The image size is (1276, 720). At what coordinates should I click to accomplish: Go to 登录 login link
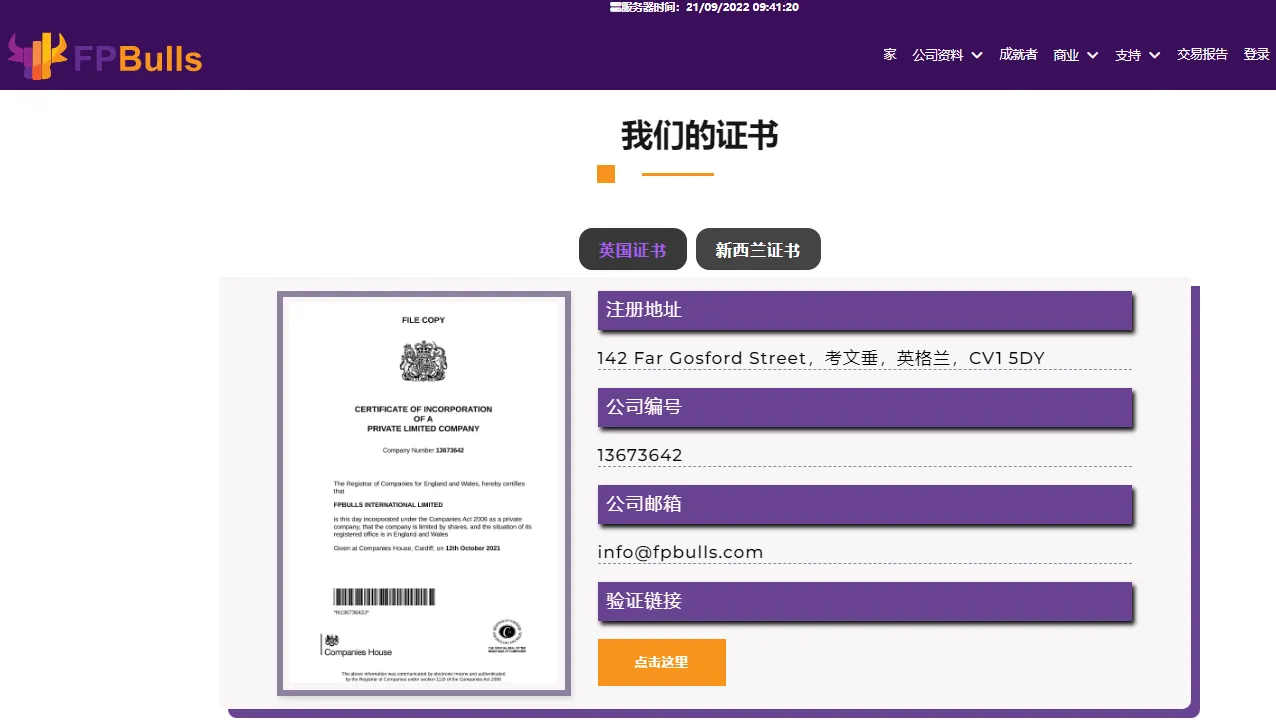tap(1256, 55)
